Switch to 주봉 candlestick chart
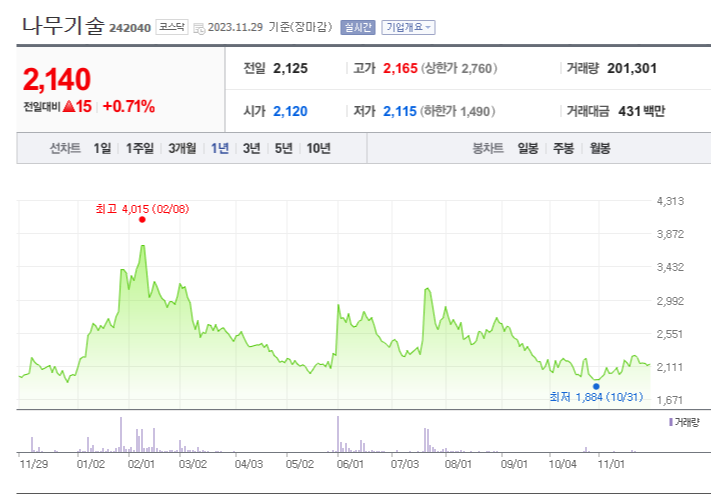The image size is (711, 494). click(564, 148)
